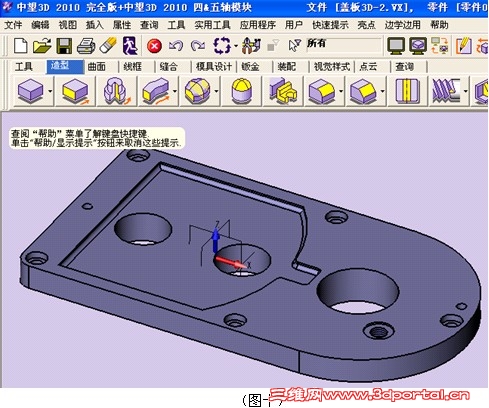Select the Eraser tool icon

pos(108,46)
